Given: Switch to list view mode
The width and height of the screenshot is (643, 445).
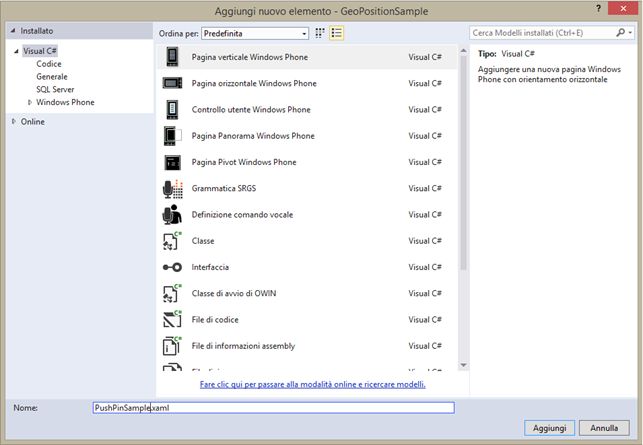Looking at the screenshot, I should click(337, 32).
